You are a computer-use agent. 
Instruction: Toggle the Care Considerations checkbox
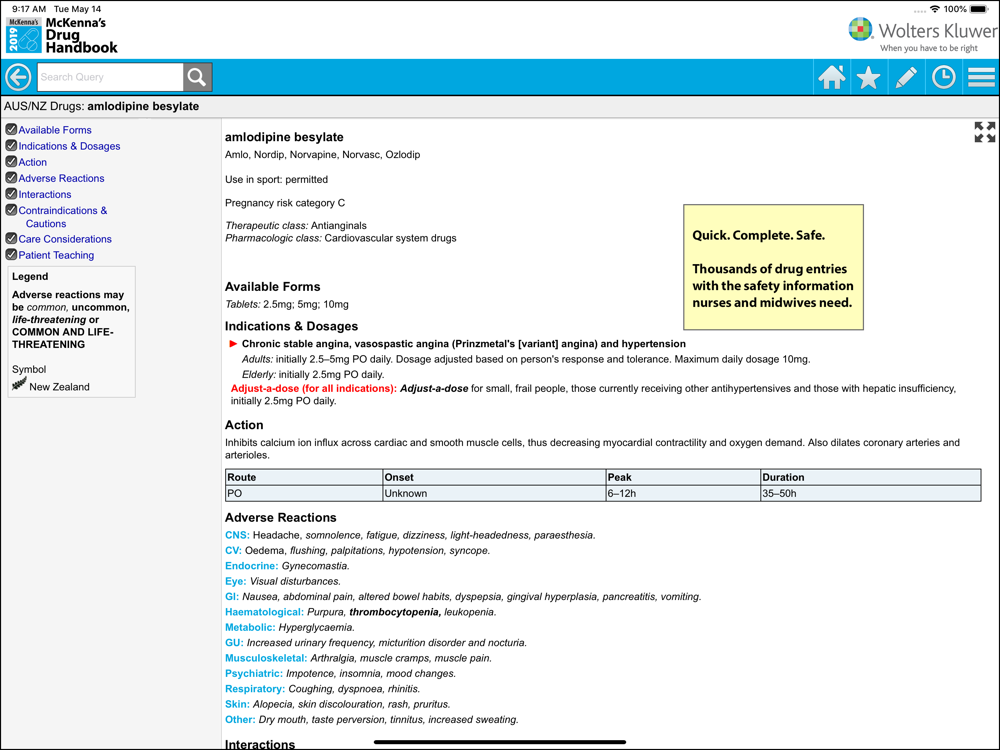point(11,238)
